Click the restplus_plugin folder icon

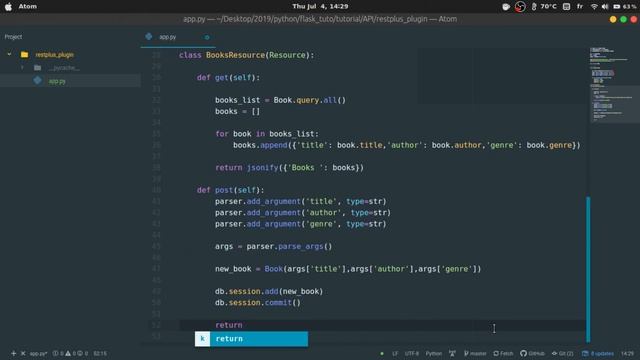pos(24,54)
